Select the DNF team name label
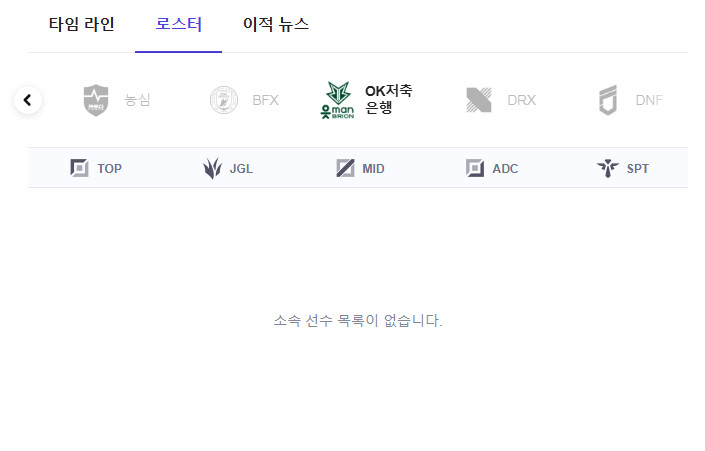Image resolution: width=705 pixels, height=451 pixels. (x=649, y=100)
